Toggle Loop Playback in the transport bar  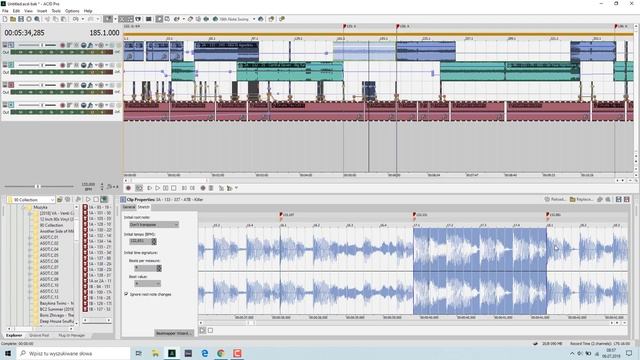139,188
